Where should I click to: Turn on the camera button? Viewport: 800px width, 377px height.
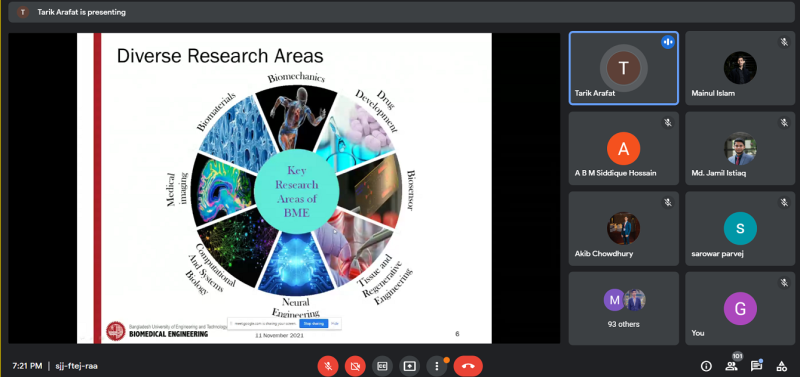point(355,366)
